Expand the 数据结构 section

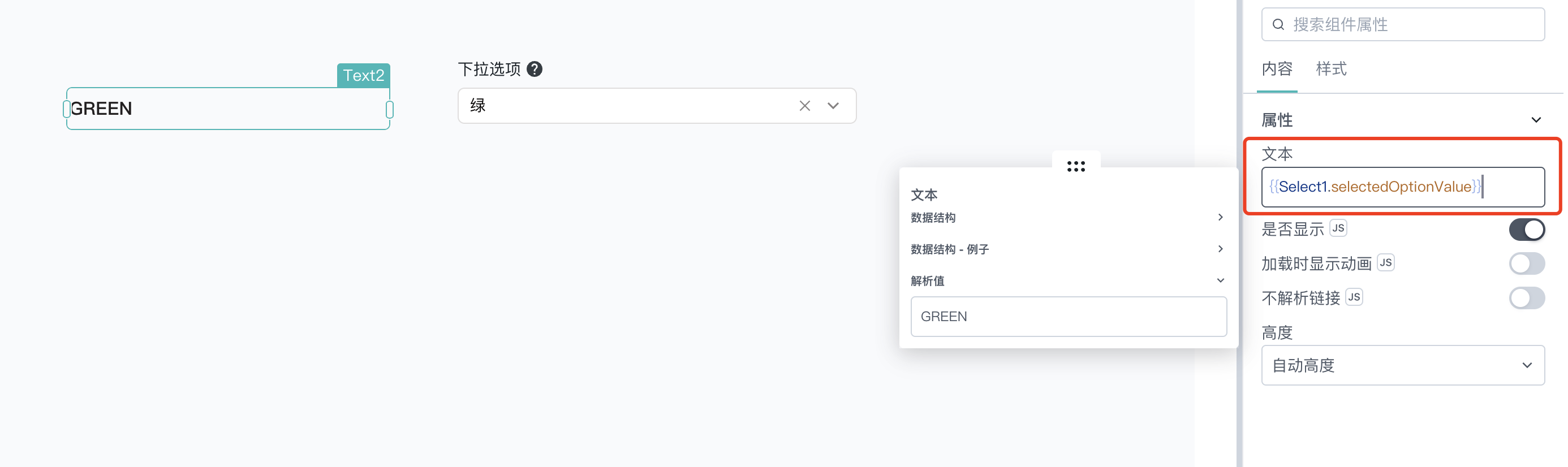tap(1067, 217)
